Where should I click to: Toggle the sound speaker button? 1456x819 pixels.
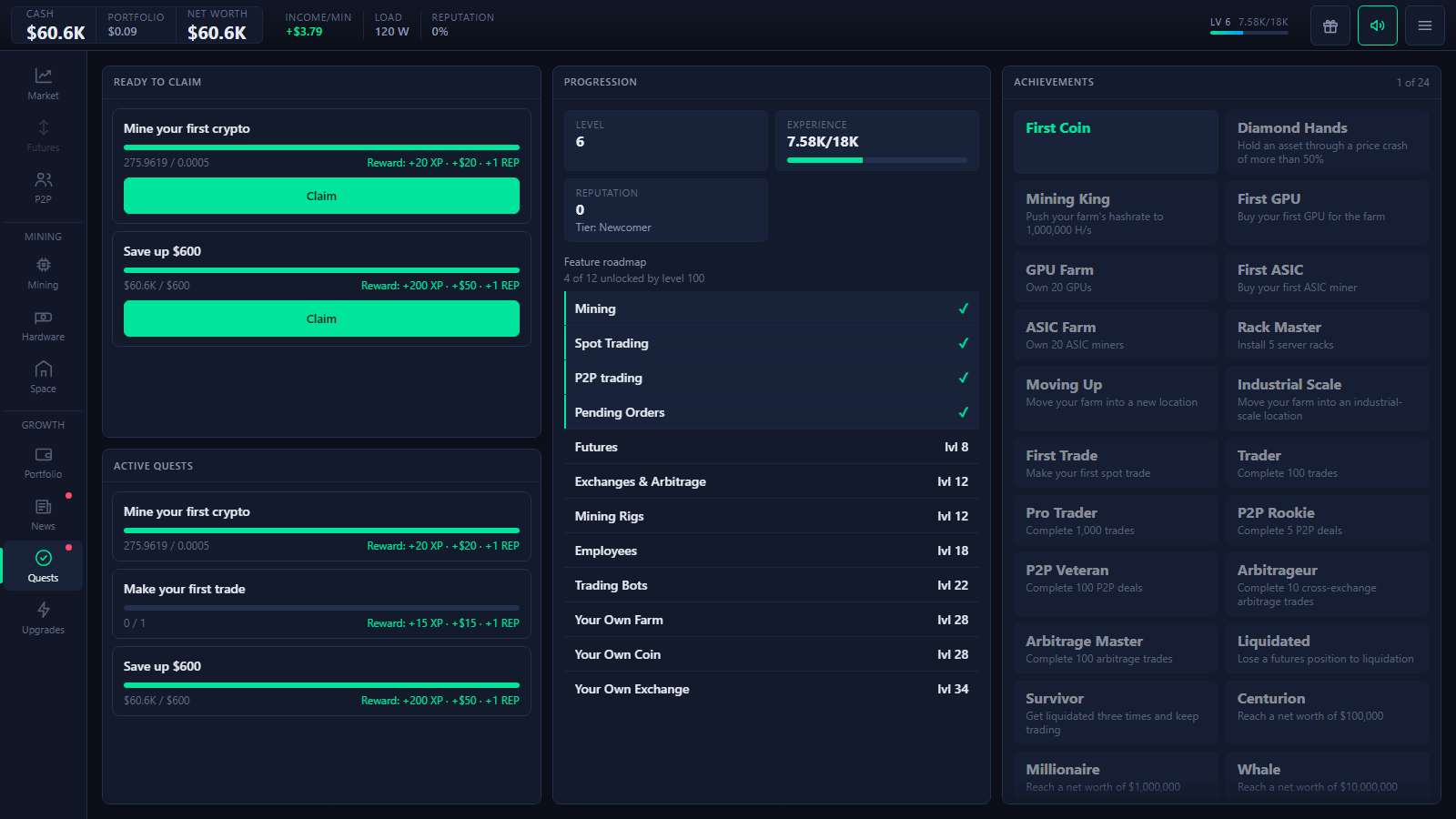[1378, 25]
